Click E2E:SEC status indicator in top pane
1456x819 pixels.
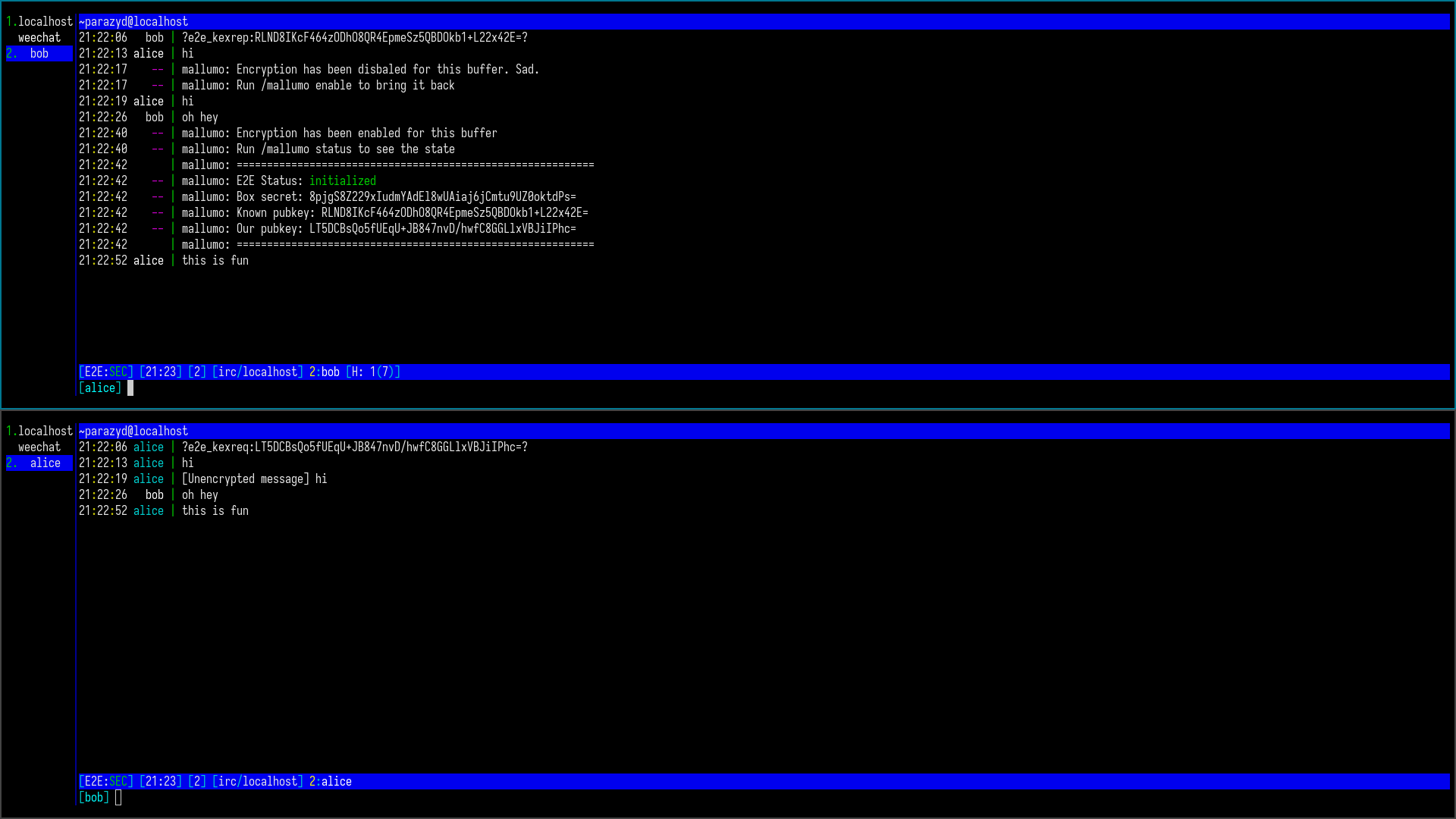(106, 372)
